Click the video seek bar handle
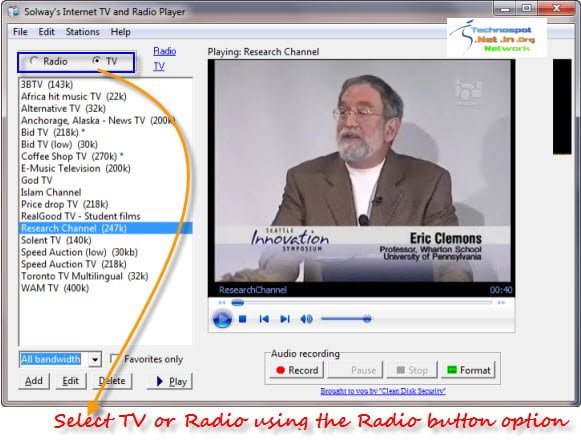 click(x=238, y=303)
